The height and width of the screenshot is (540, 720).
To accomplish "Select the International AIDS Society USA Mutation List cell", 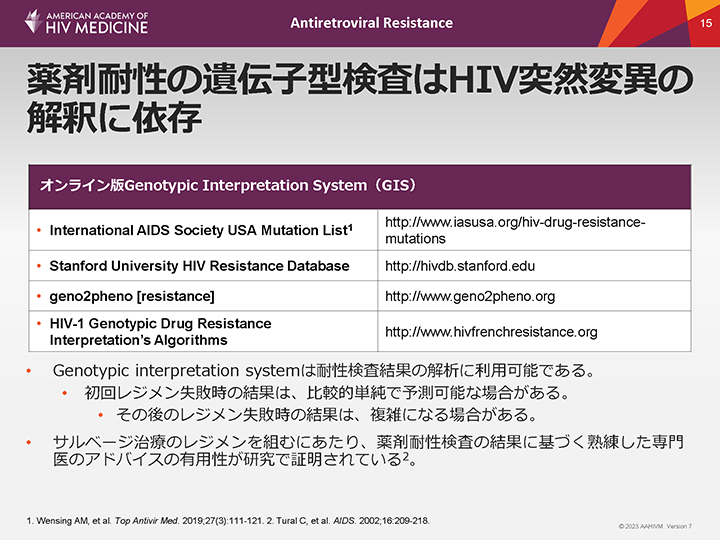I will click(x=200, y=230).
